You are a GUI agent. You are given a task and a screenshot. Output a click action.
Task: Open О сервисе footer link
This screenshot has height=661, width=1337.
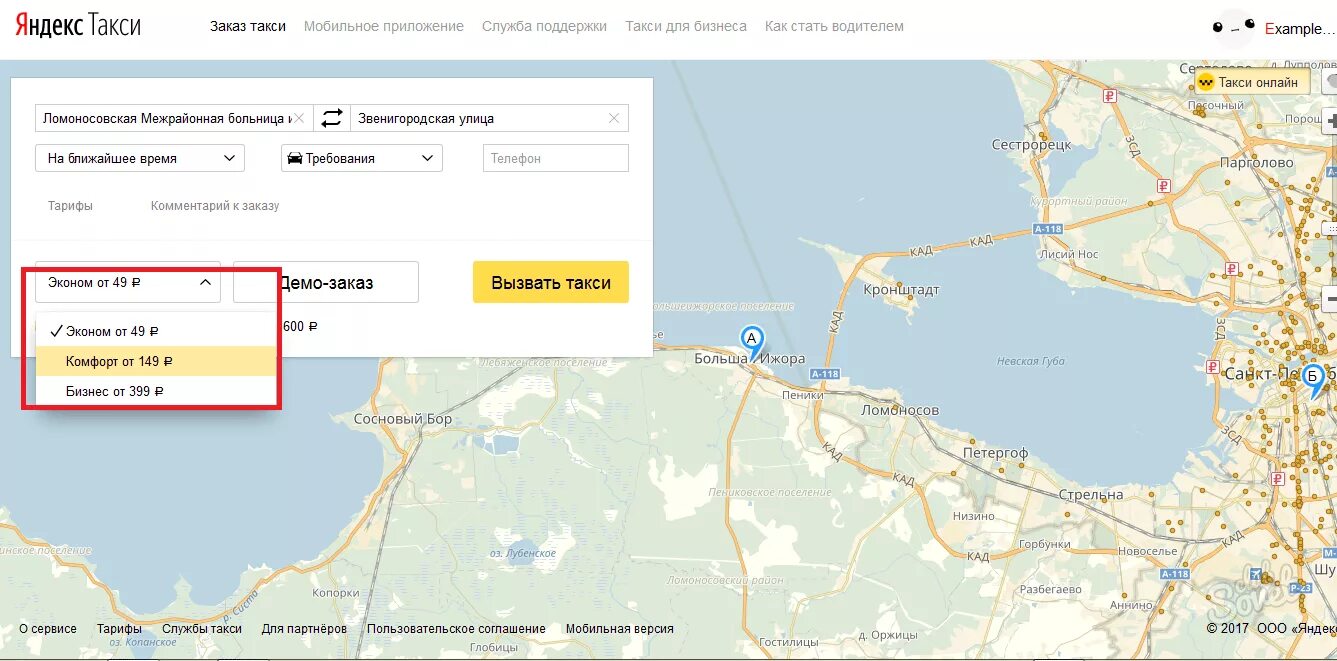48,629
